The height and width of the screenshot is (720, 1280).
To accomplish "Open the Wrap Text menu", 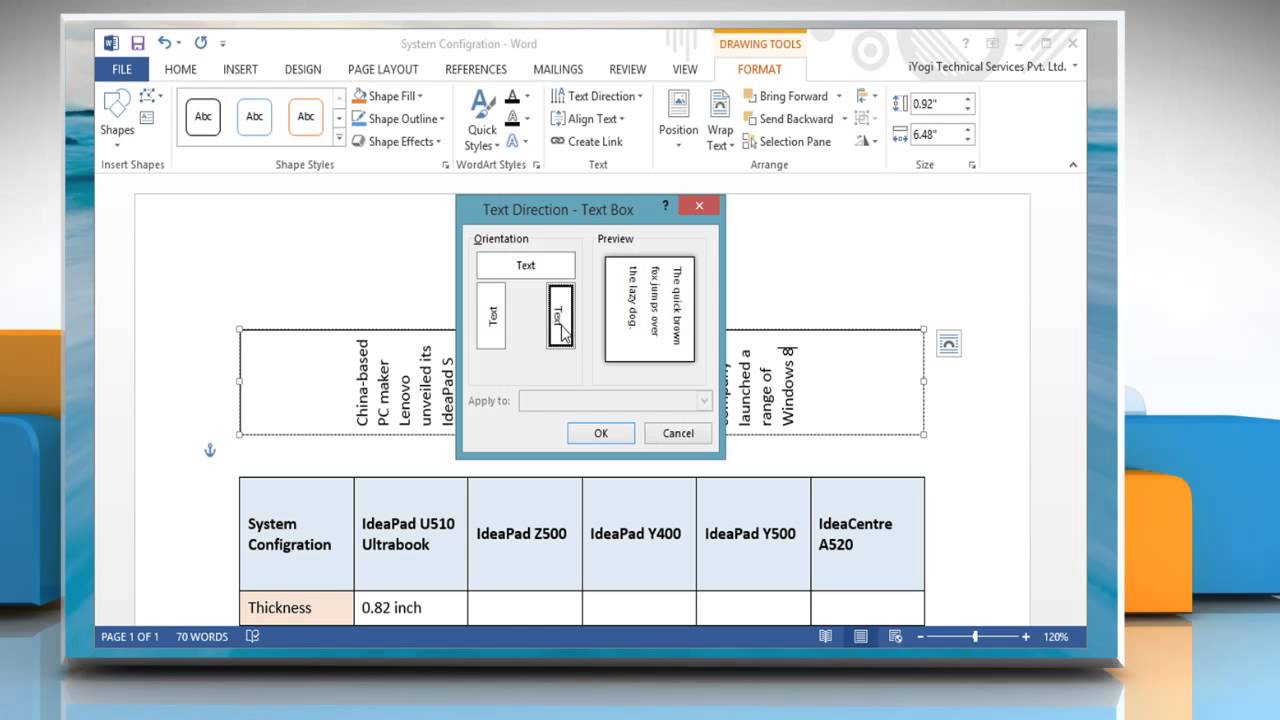I will (x=719, y=120).
